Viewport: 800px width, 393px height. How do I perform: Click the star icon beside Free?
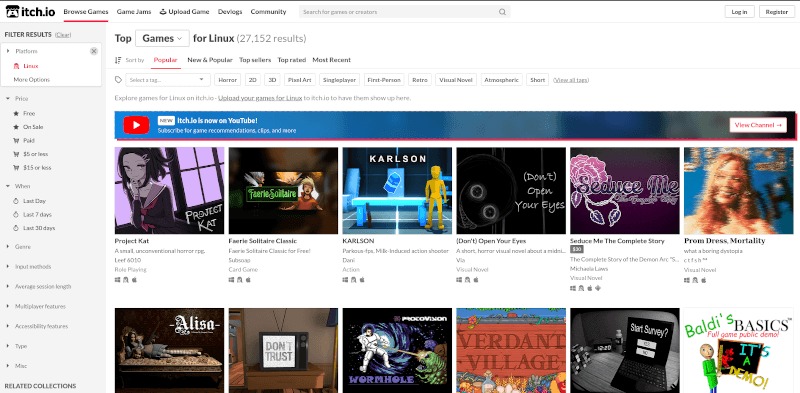pos(16,113)
